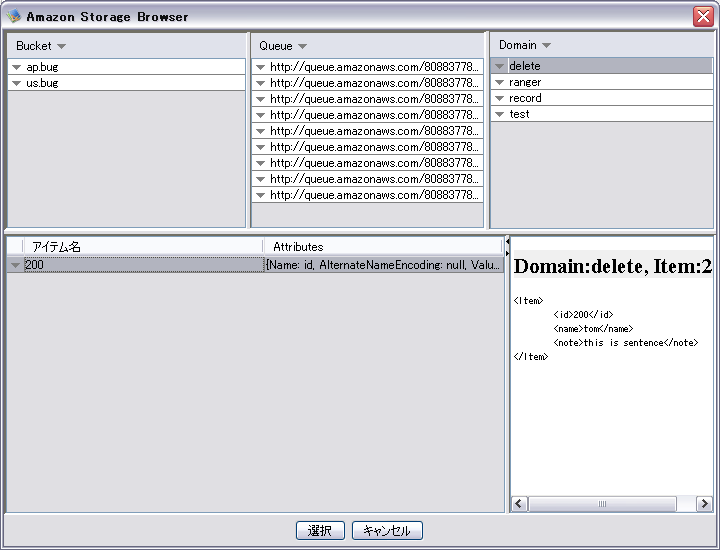Click the arrow icon beside ap.bug bucket
This screenshot has width=720, height=550.
[x=17, y=67]
